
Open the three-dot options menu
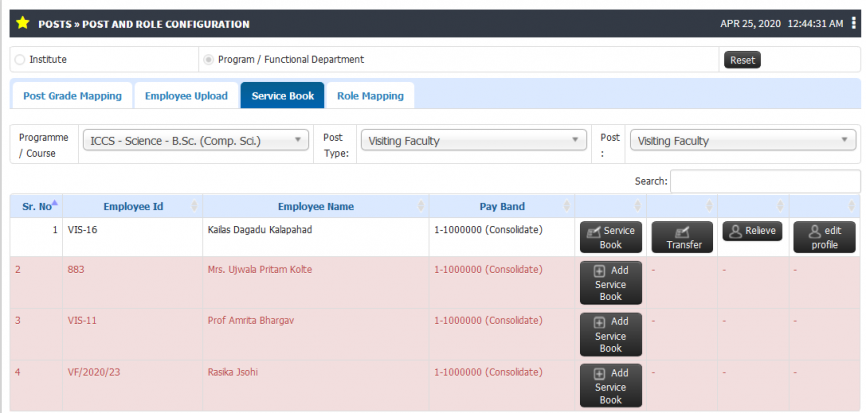point(854,23)
